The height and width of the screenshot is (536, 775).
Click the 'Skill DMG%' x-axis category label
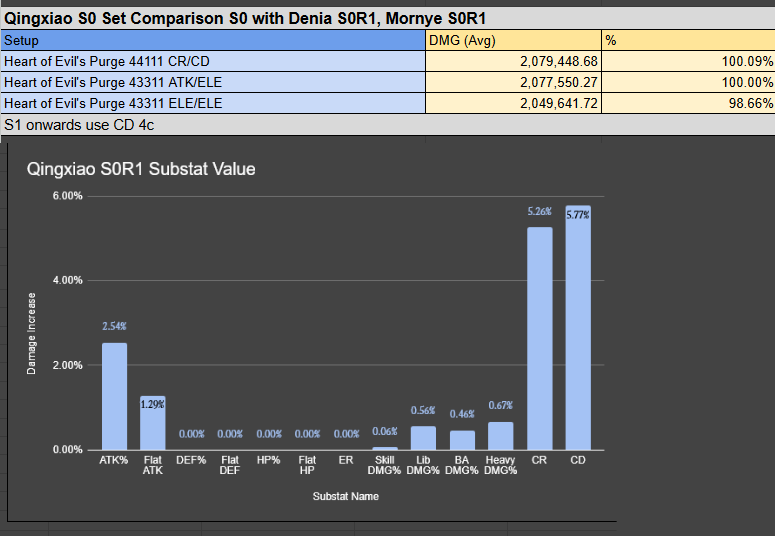tap(385, 465)
